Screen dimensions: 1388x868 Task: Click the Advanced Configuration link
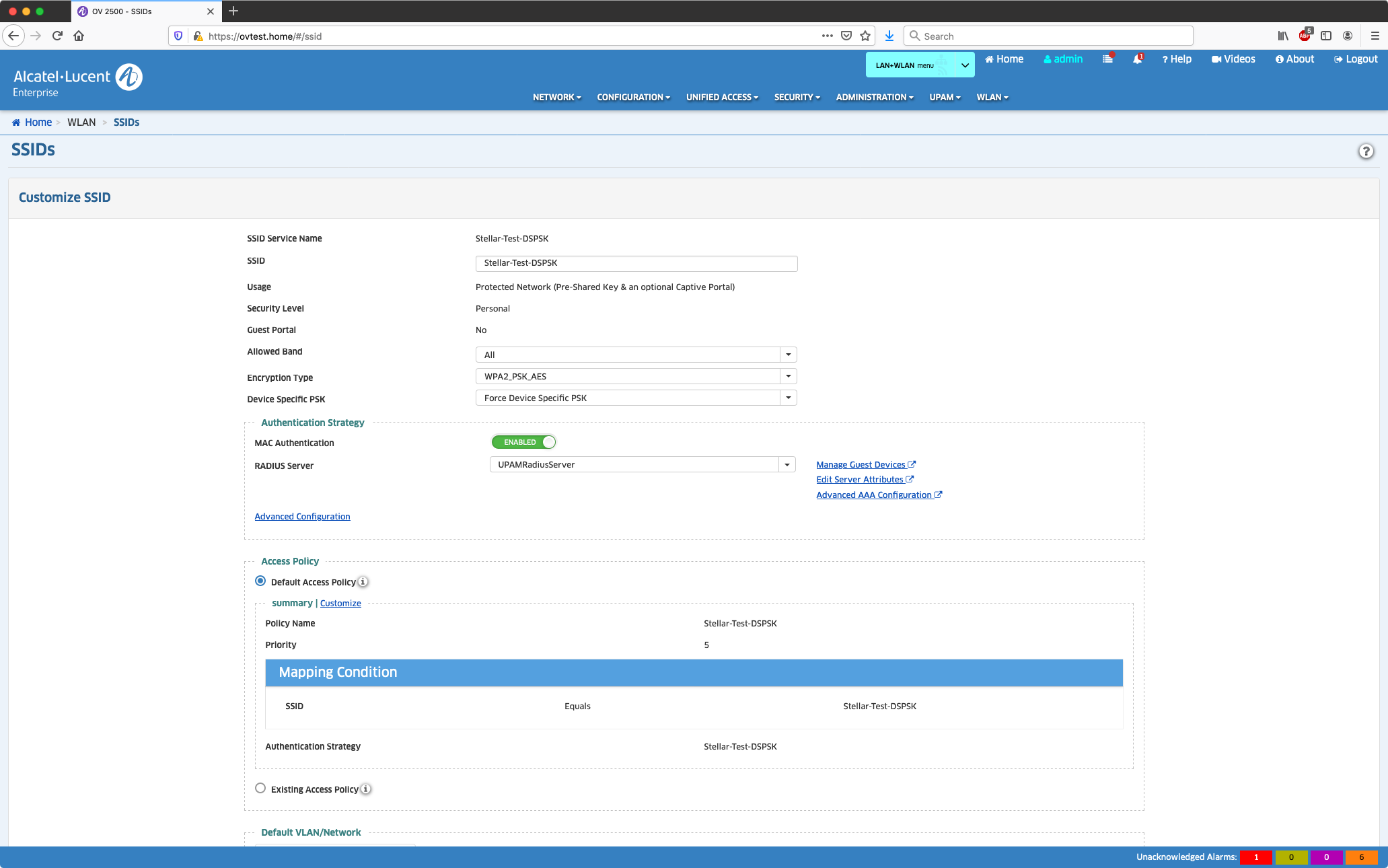pos(302,517)
